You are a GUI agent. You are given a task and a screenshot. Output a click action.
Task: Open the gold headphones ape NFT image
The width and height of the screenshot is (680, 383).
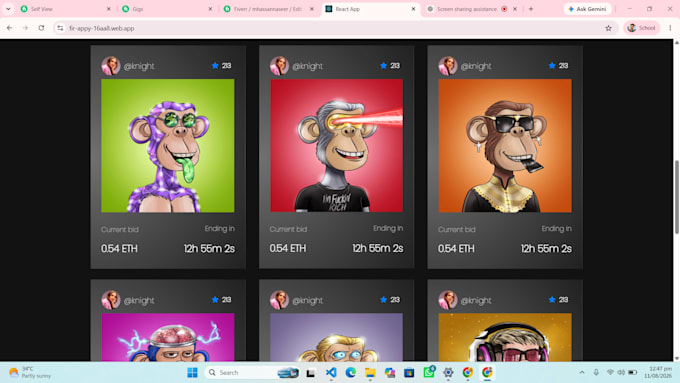(505, 337)
